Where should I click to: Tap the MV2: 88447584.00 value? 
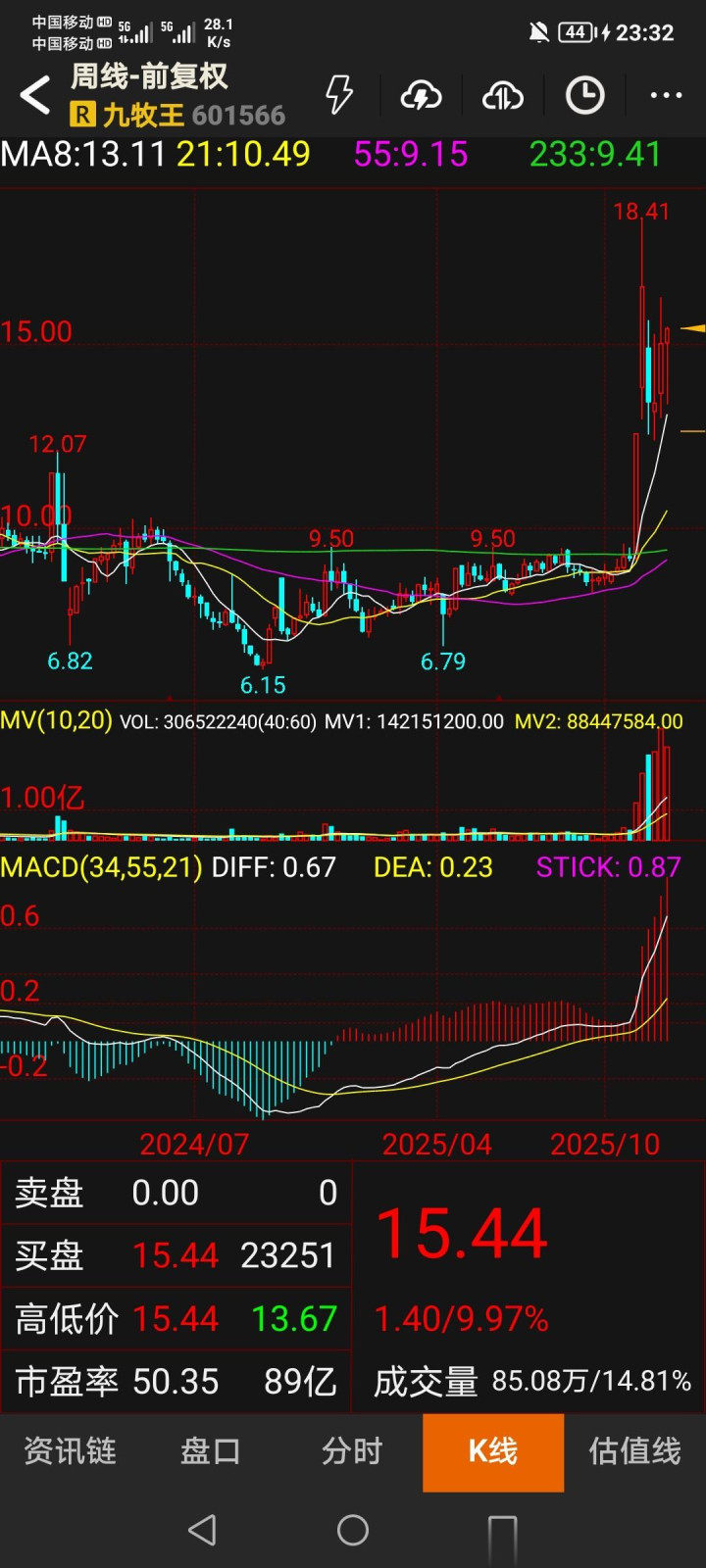pyautogui.click(x=598, y=722)
